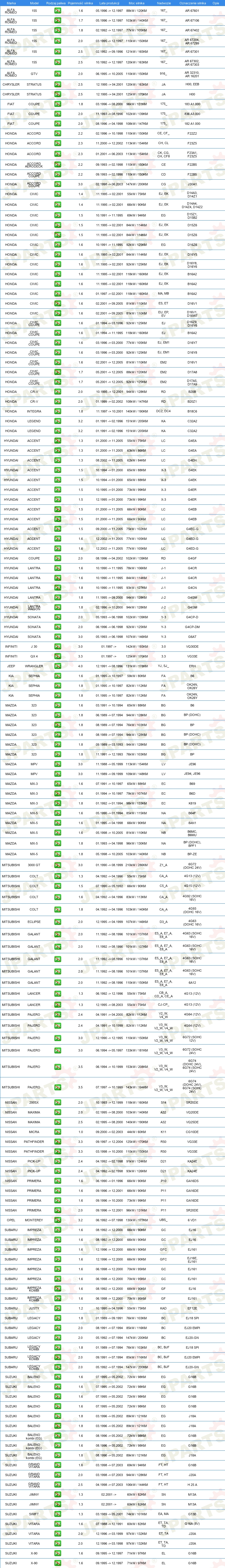The width and height of the screenshot is (225, 1568).
Task: Click engine code 'J30A1'
Action: tap(192, 184)
